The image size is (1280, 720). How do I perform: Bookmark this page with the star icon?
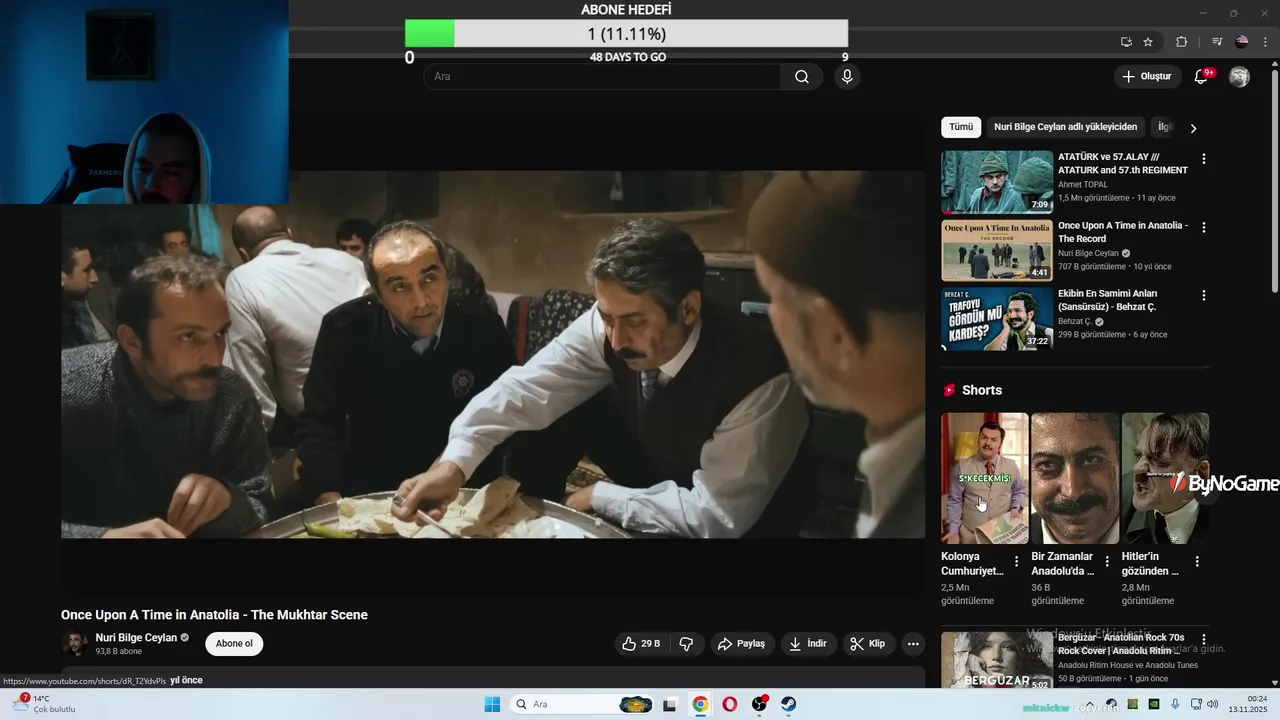tap(1148, 42)
